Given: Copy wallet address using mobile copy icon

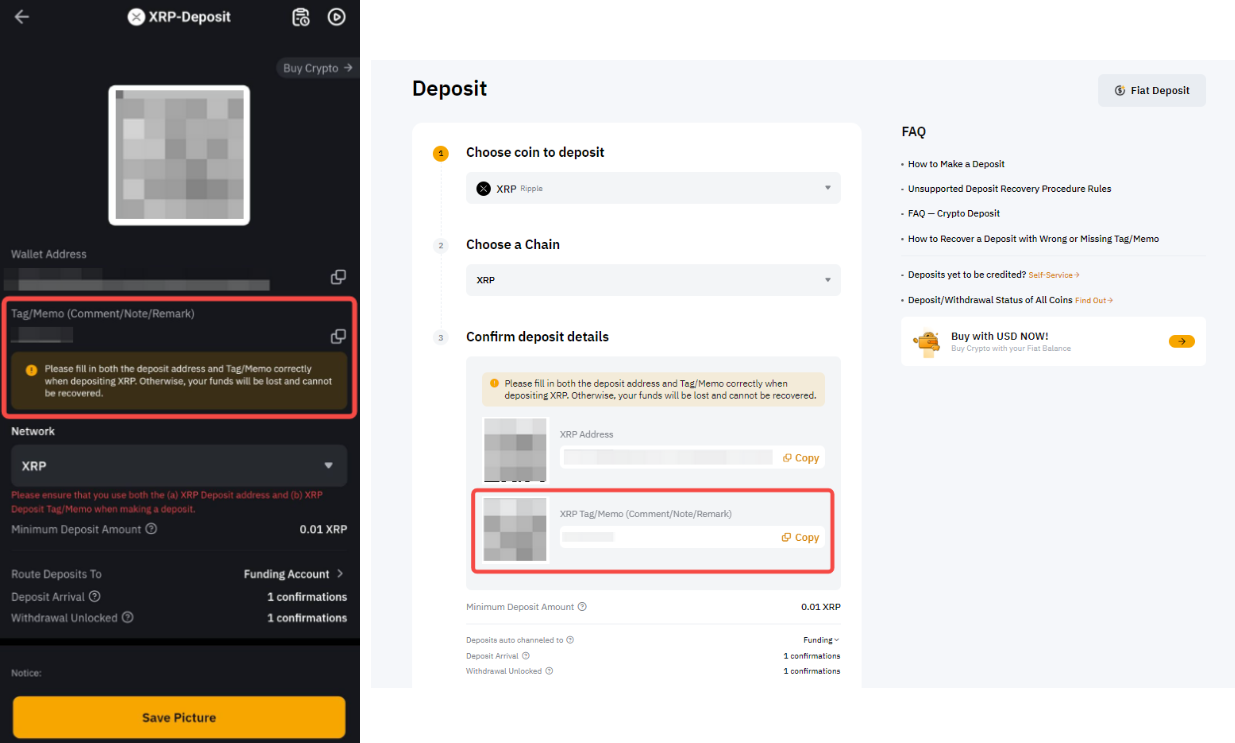Looking at the screenshot, I should click(x=339, y=277).
